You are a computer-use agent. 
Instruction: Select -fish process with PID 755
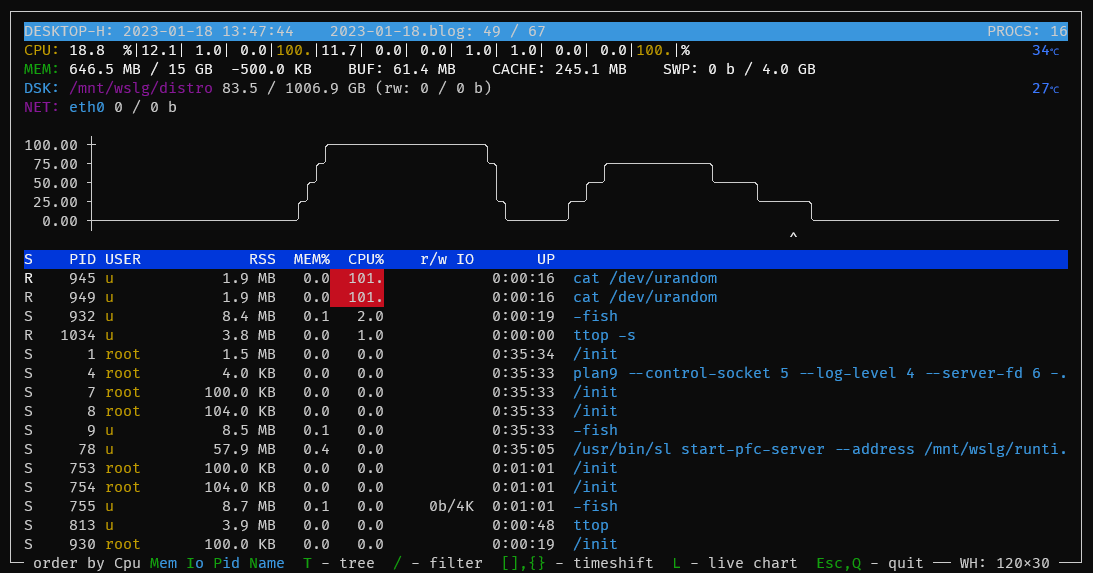pos(546,506)
